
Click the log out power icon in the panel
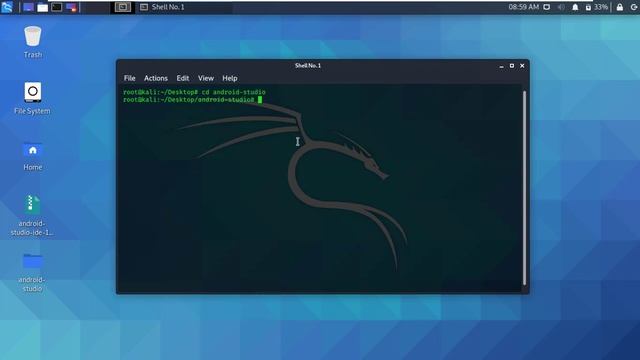[x=634, y=7]
